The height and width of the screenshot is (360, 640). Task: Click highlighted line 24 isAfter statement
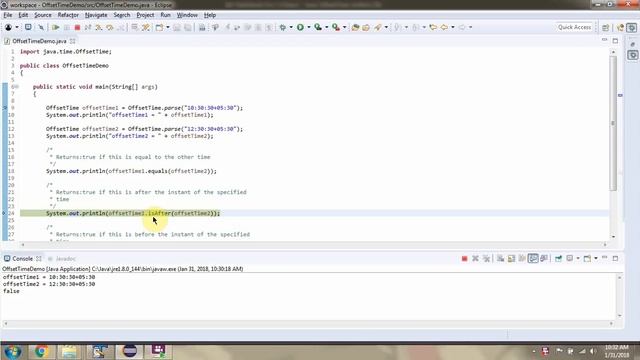[133, 213]
